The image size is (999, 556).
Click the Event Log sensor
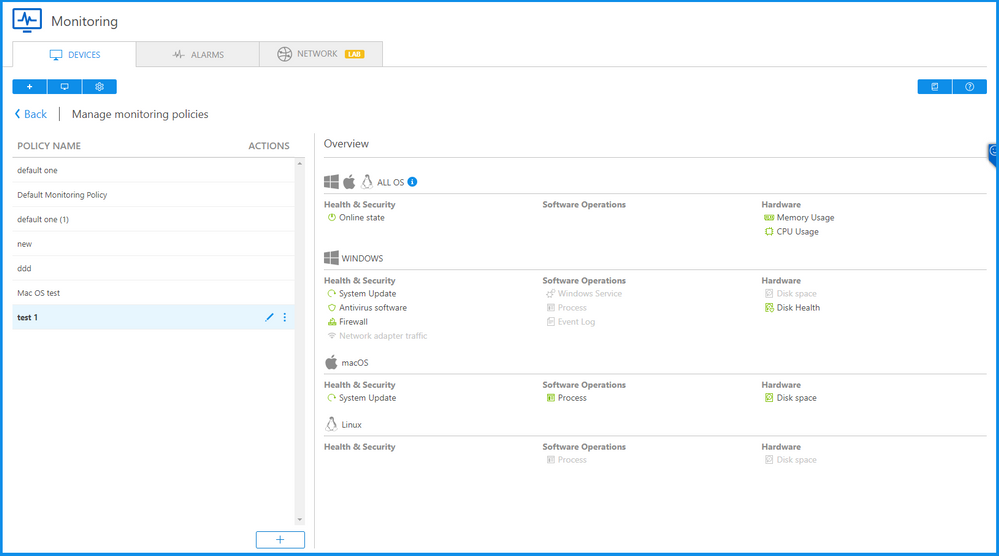coord(570,322)
